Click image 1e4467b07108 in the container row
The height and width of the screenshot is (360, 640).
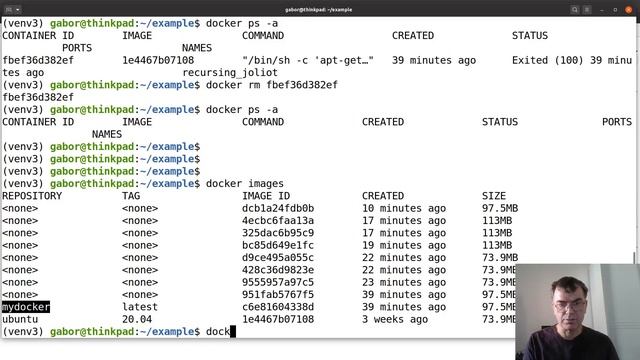158,60
